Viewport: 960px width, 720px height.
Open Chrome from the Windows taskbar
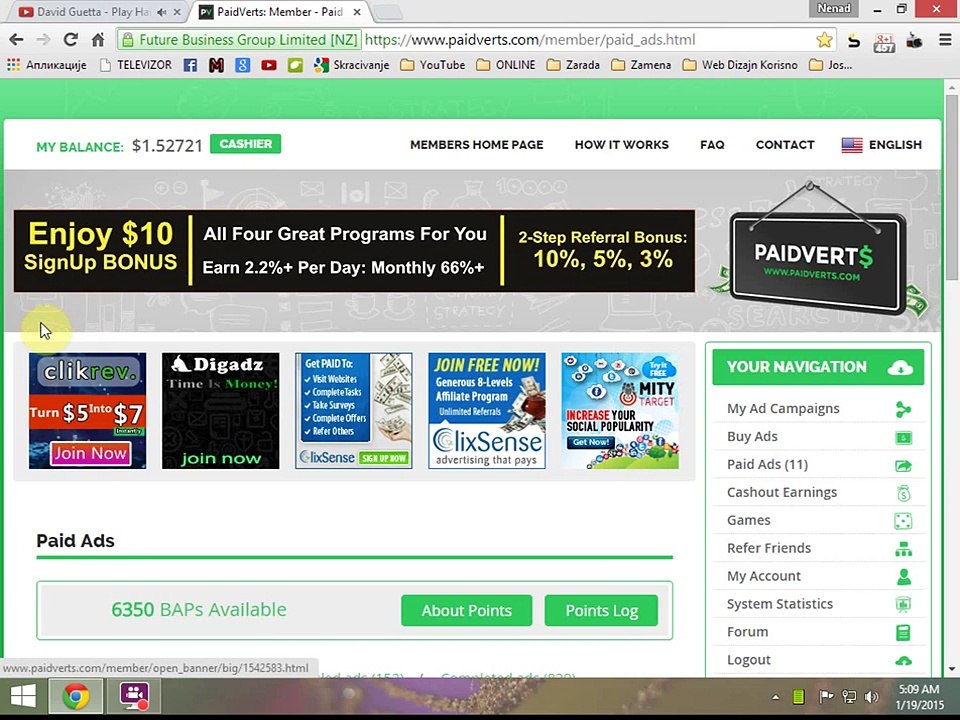click(x=76, y=696)
